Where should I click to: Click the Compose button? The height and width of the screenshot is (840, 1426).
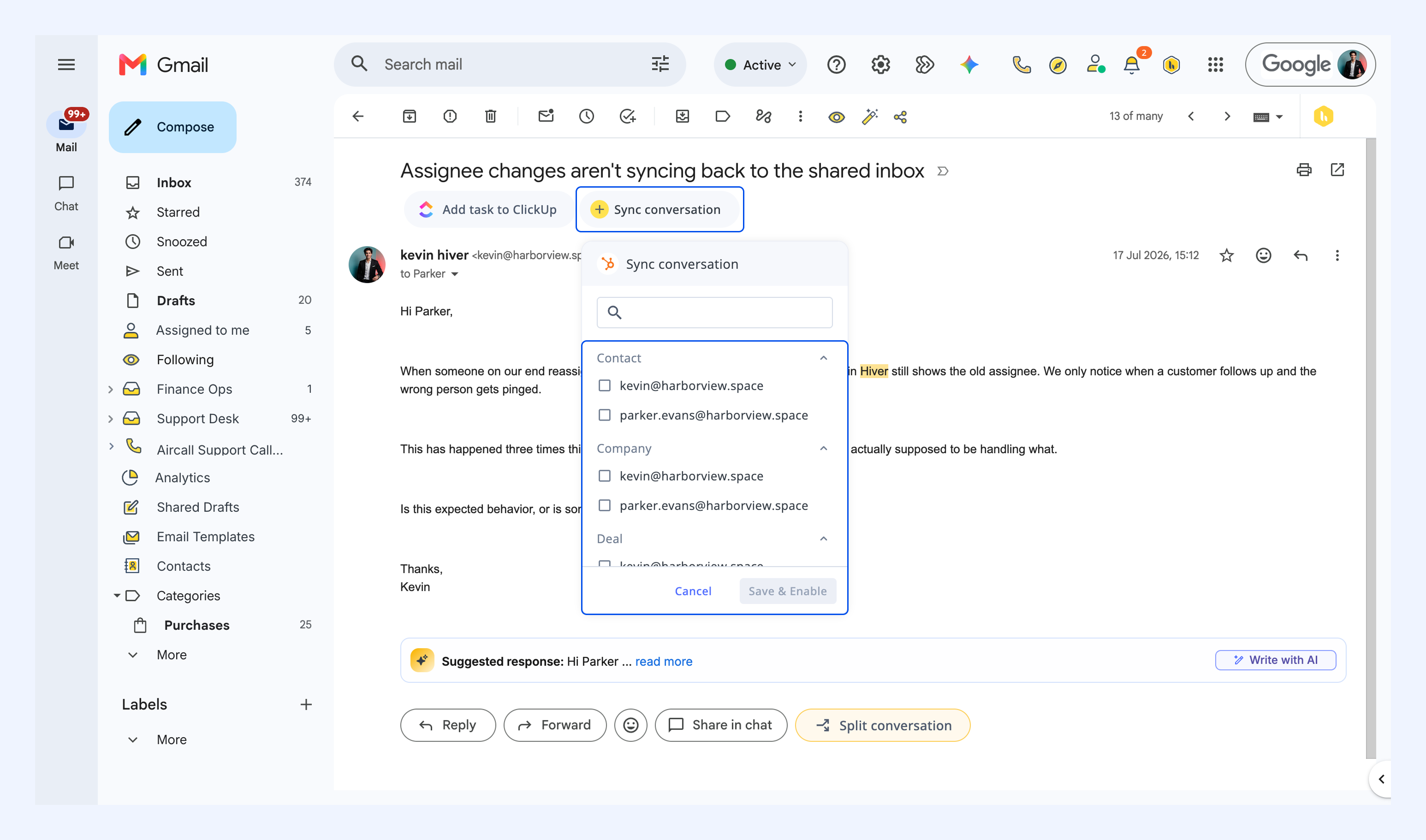click(172, 127)
